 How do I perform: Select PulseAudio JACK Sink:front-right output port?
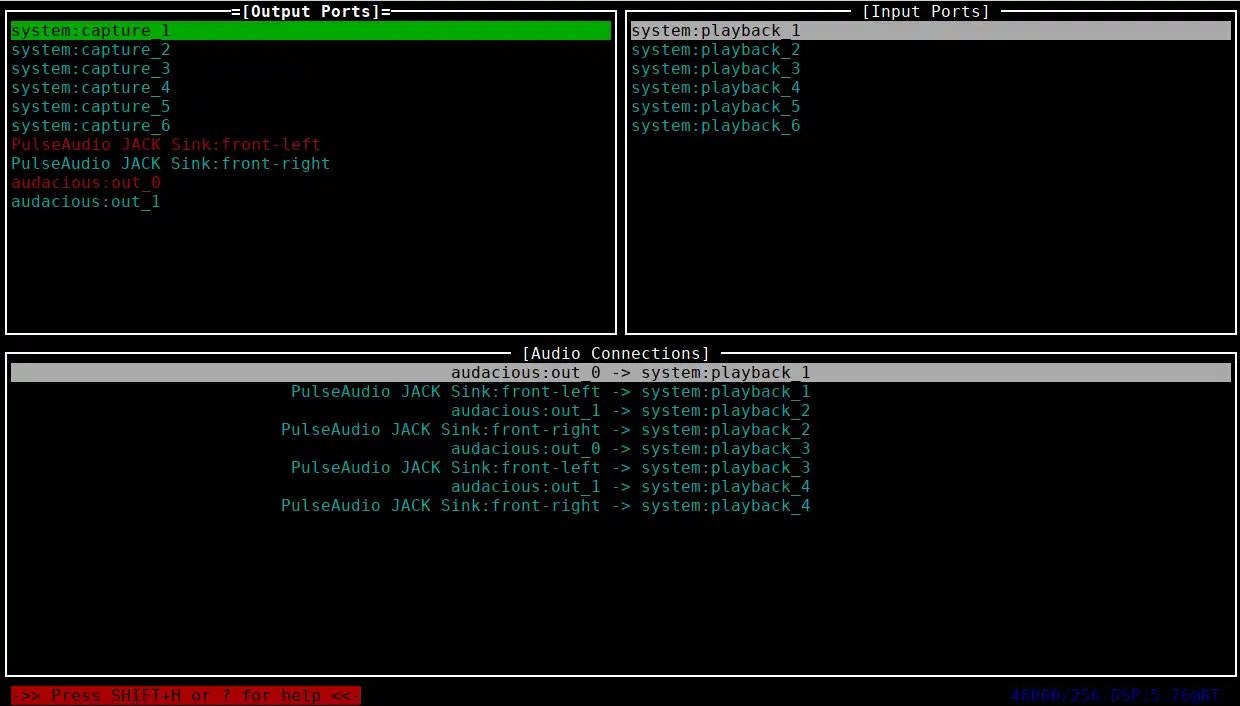171,164
